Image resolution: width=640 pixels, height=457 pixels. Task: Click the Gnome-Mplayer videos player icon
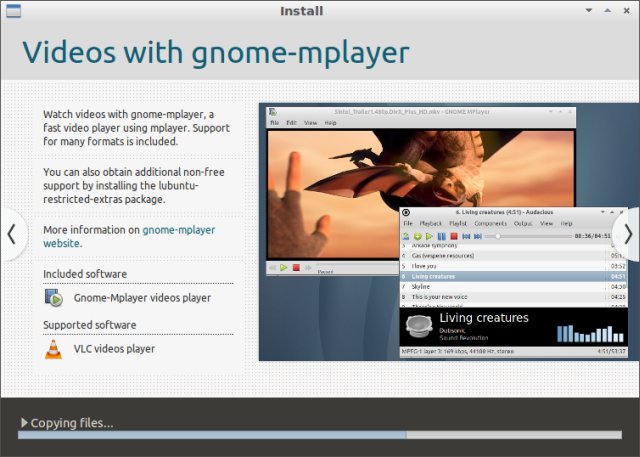pos(54,298)
